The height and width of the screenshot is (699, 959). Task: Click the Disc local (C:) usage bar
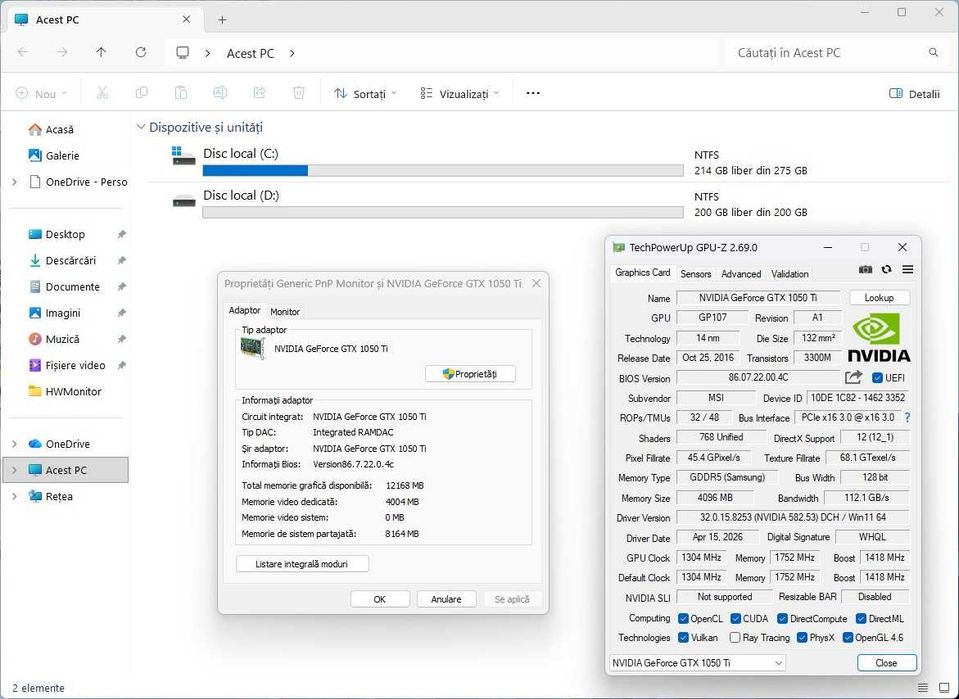pyautogui.click(x=443, y=171)
